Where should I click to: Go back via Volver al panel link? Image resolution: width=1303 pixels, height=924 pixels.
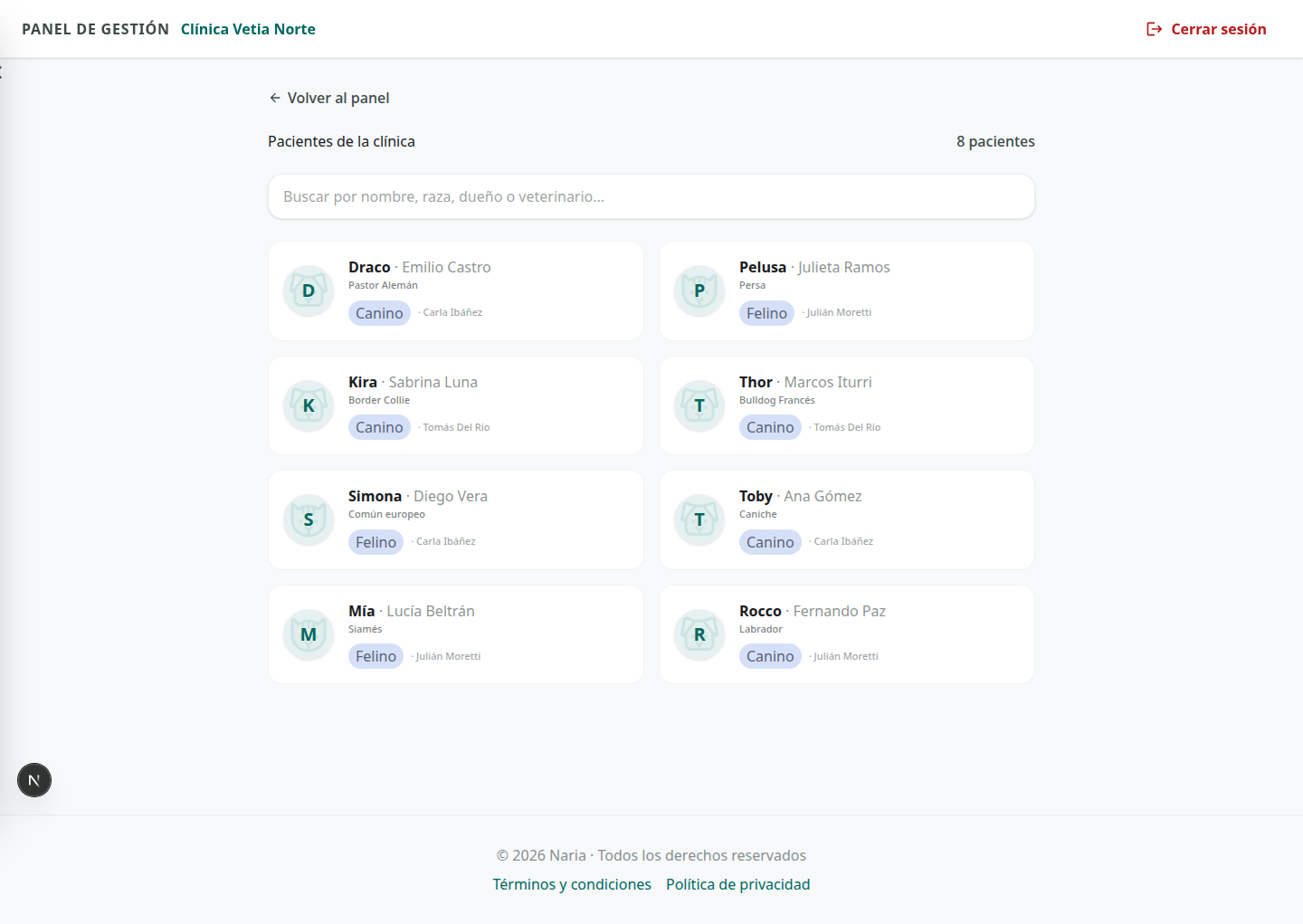pyautogui.click(x=329, y=98)
